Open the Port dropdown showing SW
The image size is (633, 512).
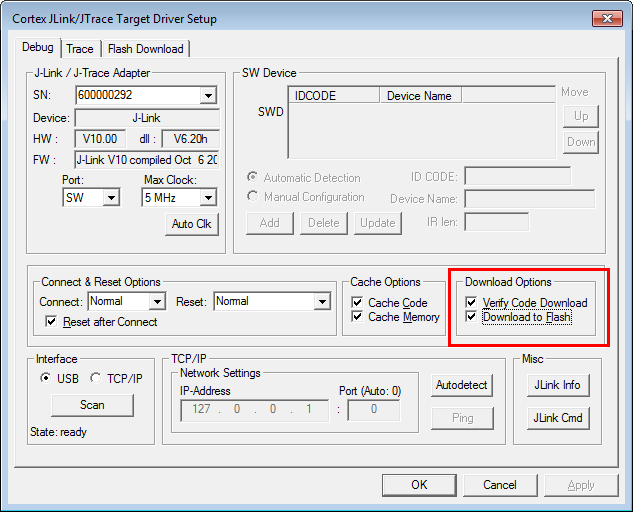tap(111, 198)
